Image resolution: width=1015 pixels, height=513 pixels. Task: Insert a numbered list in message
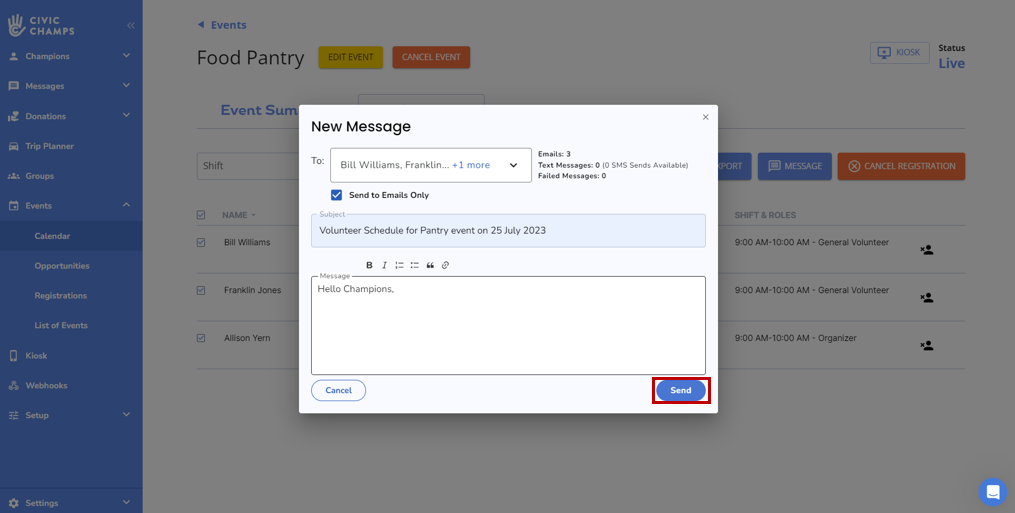point(399,265)
